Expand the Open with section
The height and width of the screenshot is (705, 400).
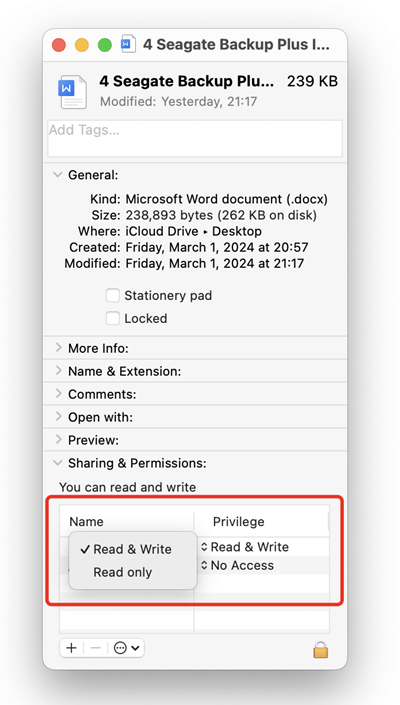pos(58,417)
